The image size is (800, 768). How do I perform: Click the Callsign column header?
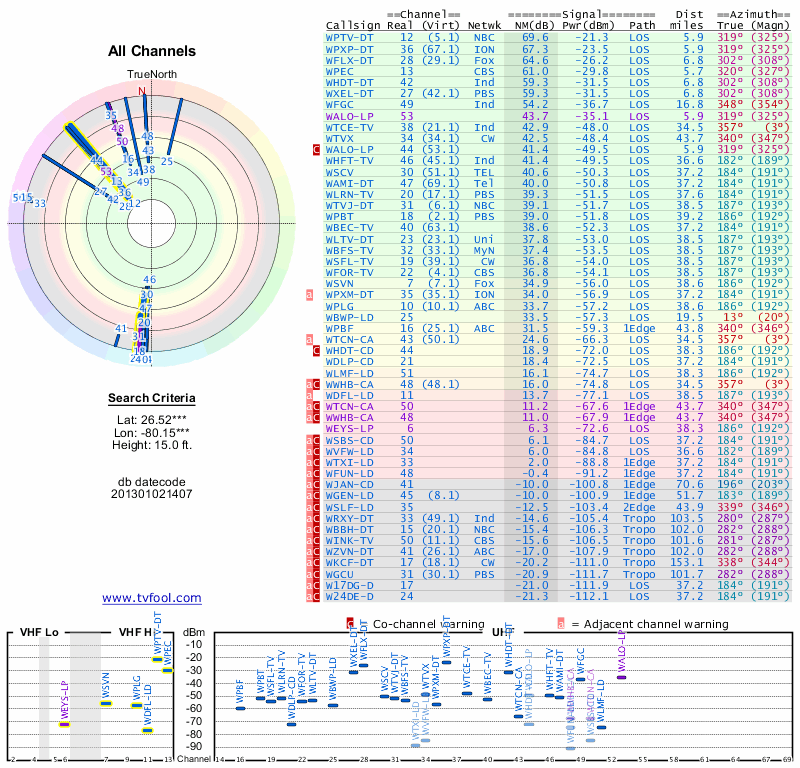(x=353, y=26)
